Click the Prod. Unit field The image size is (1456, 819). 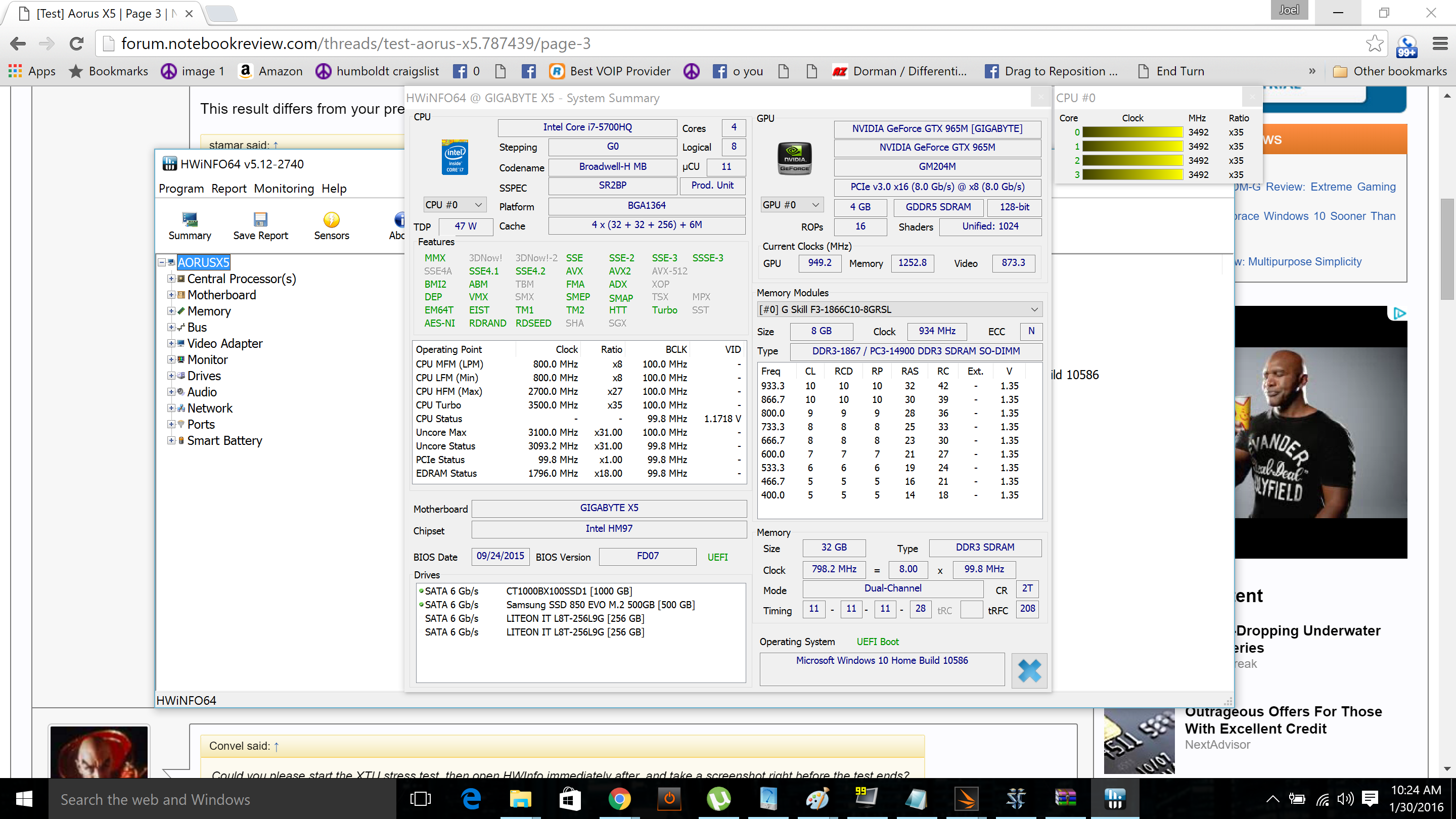[712, 186]
